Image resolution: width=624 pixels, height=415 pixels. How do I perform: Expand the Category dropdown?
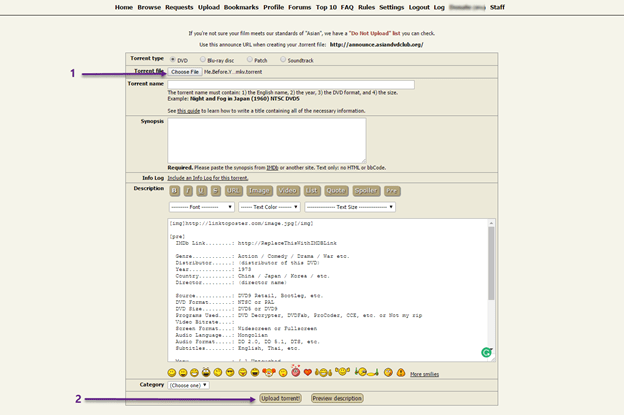[x=189, y=384]
